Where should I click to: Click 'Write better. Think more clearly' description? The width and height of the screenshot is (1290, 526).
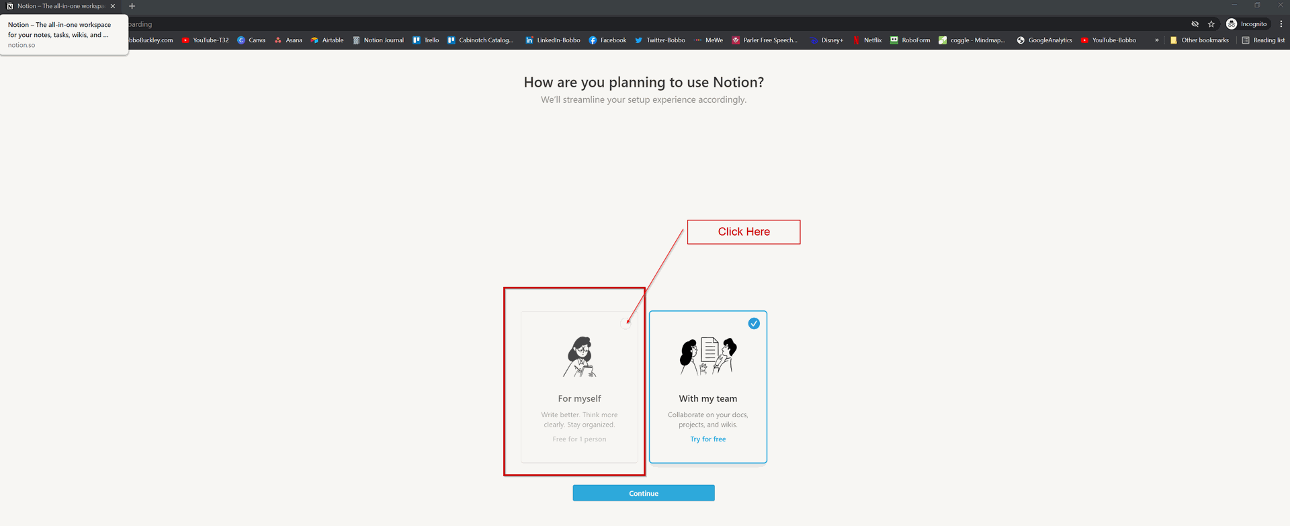click(x=580, y=419)
